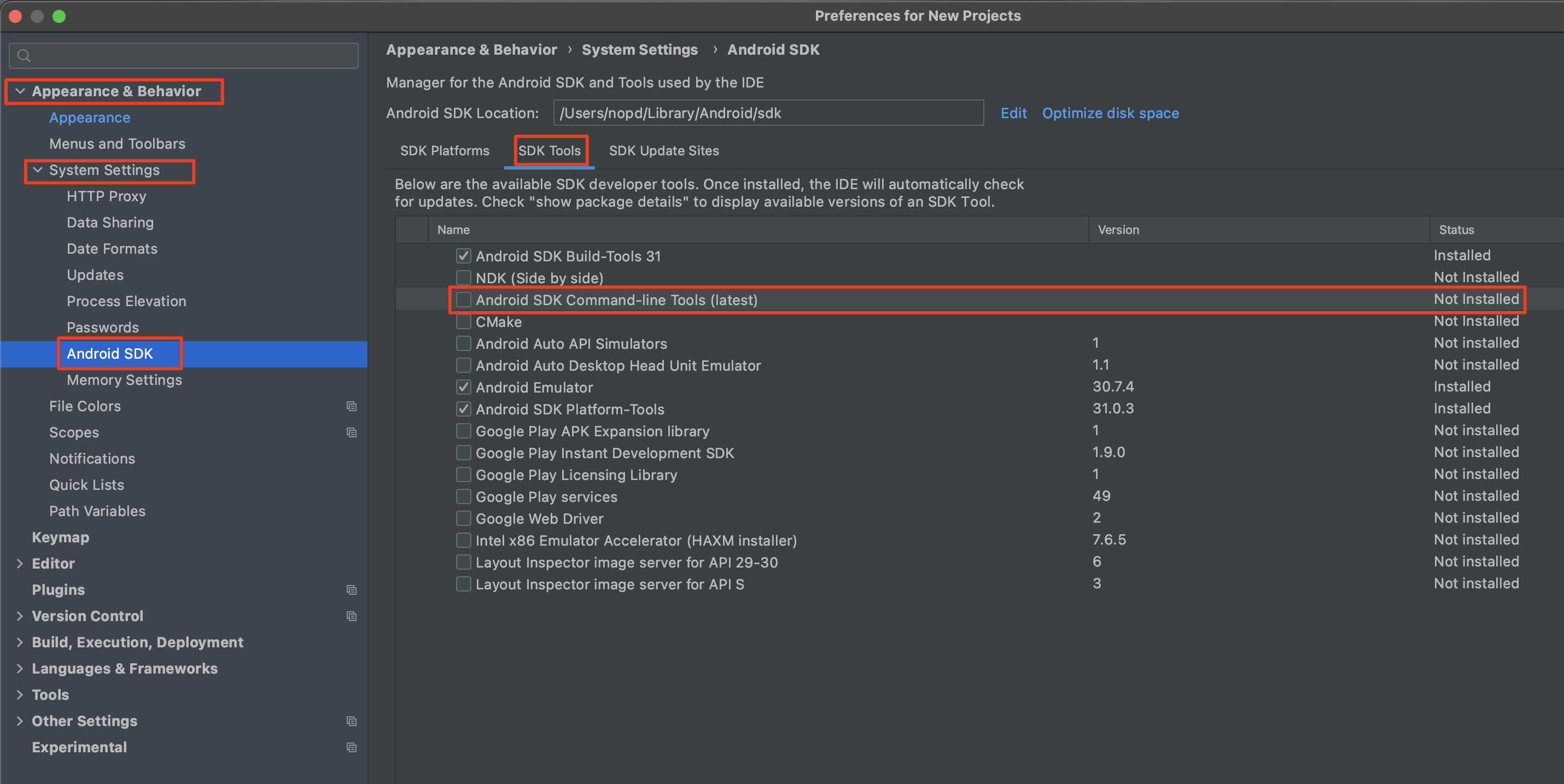Screen dimensions: 1564x784
Task: Collapse System Settings tree node
Action: click(x=38, y=170)
